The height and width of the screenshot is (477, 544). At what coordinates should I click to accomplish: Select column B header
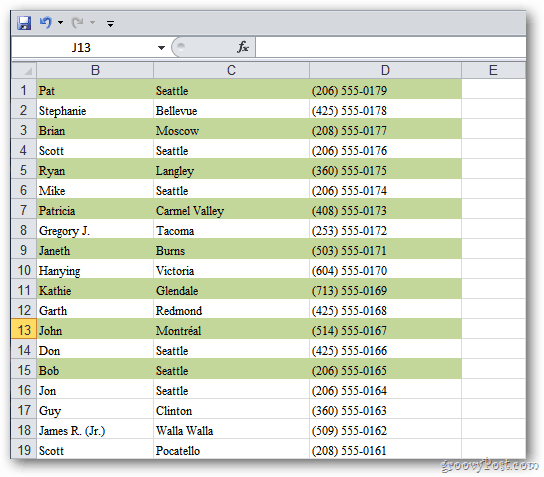[95, 70]
